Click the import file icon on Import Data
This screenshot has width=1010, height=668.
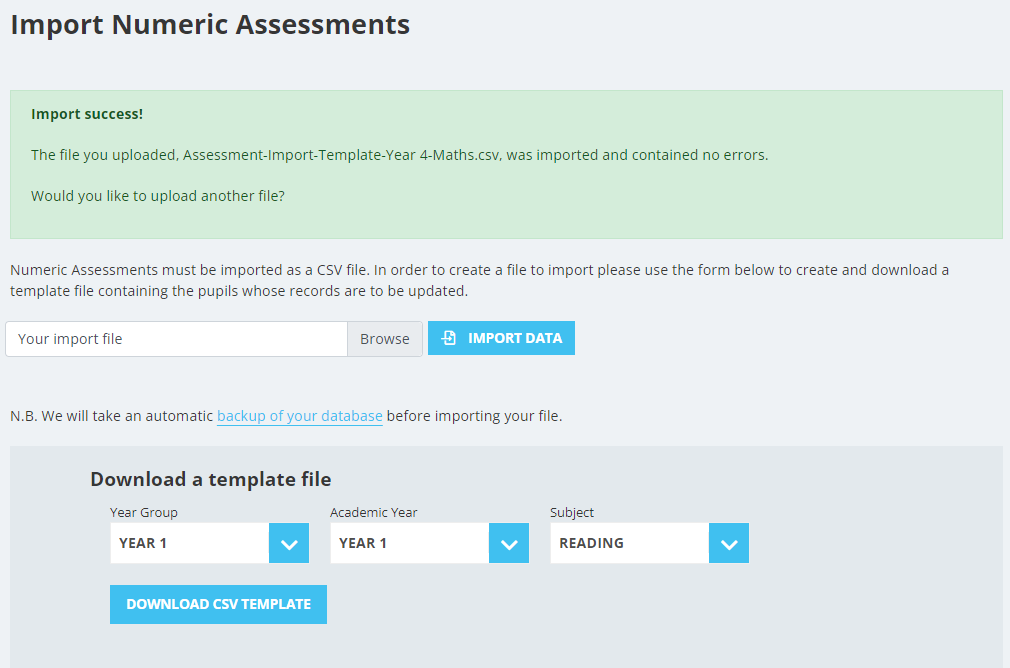click(449, 338)
